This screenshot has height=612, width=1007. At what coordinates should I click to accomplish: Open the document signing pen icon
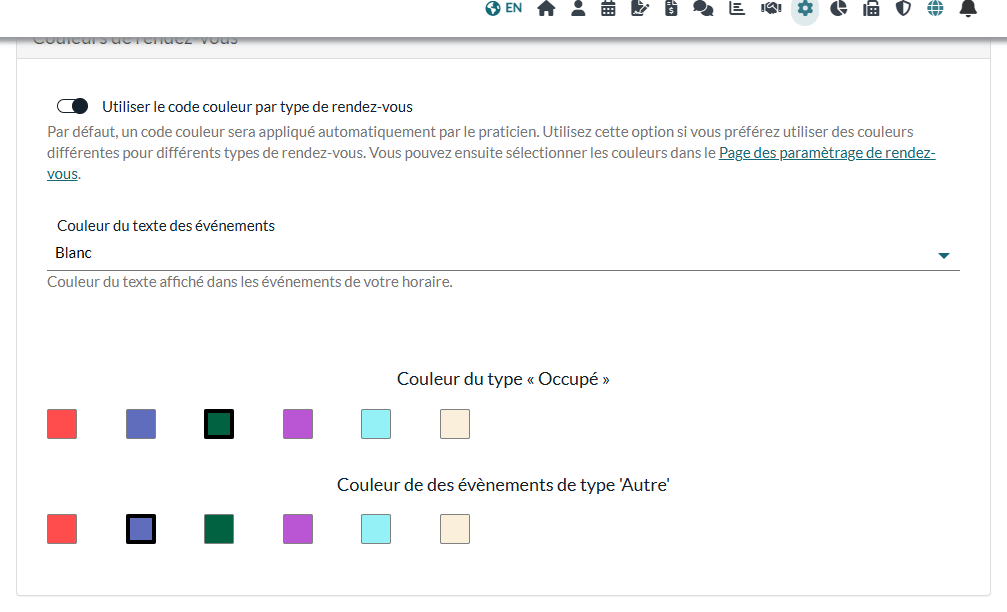640,8
